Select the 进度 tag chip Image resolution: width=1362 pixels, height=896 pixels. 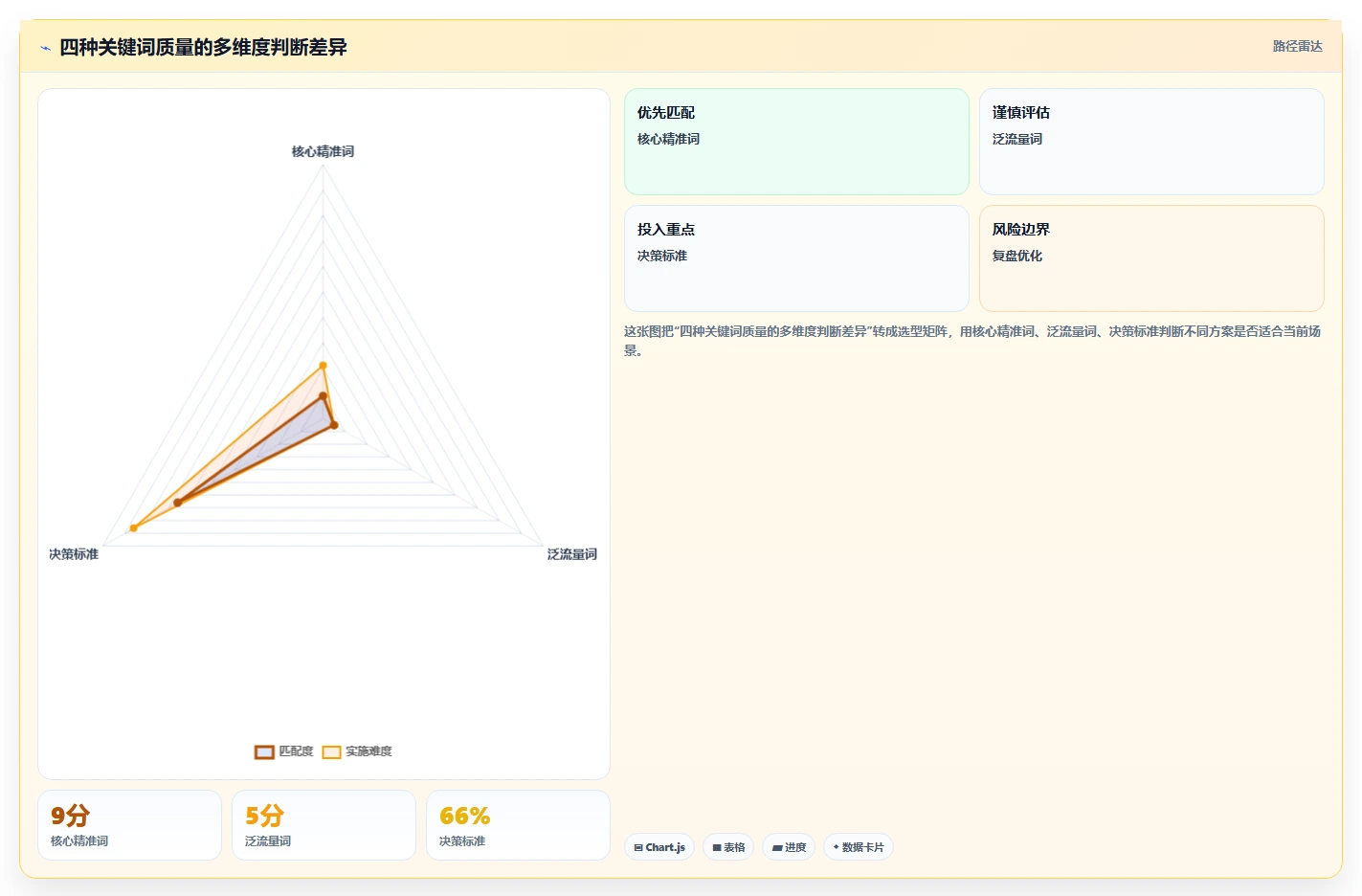tap(789, 847)
